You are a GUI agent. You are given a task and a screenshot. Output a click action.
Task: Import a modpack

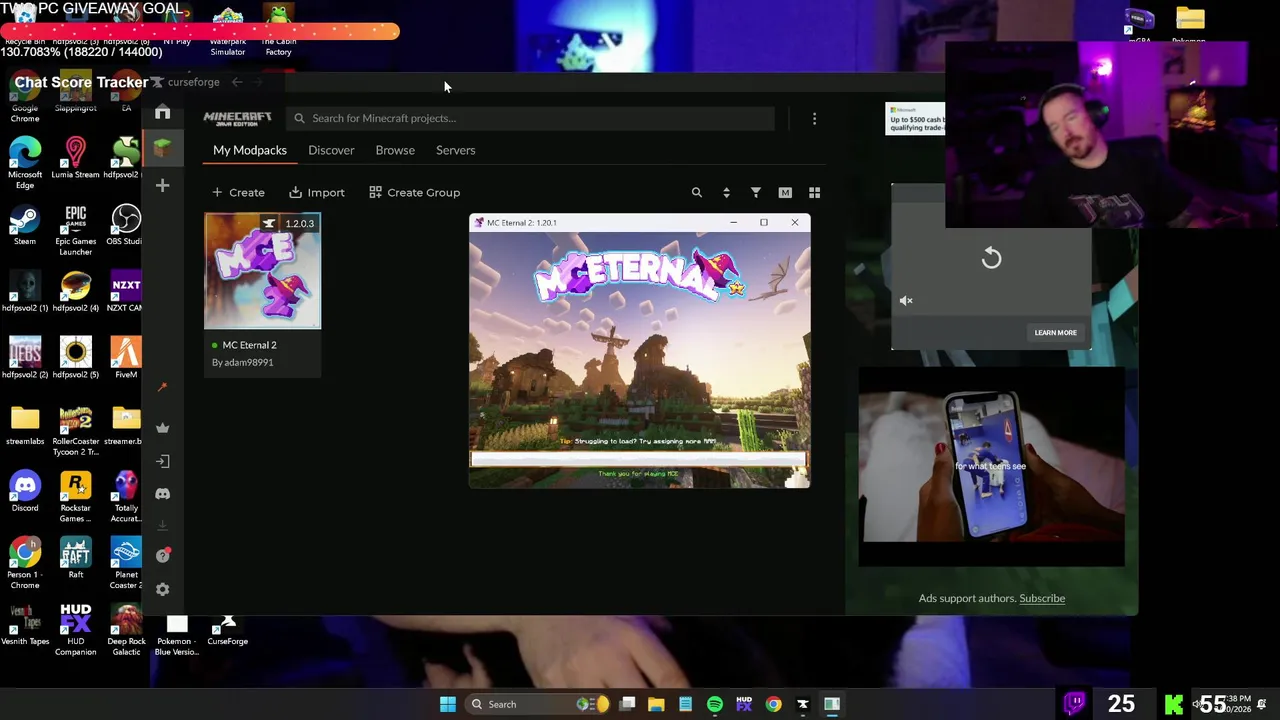point(316,192)
